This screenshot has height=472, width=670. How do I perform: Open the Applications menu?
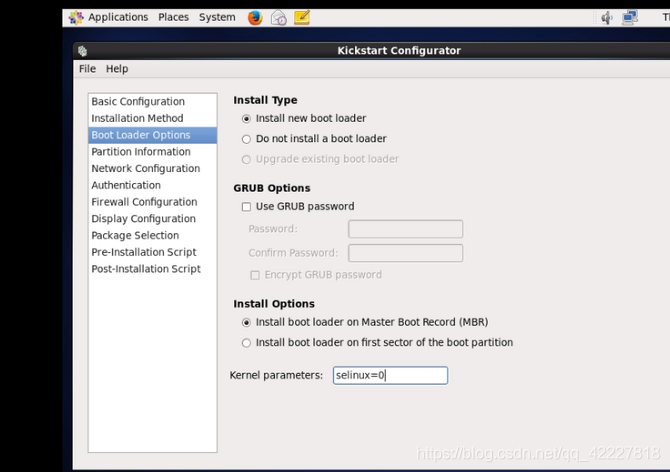(x=118, y=17)
